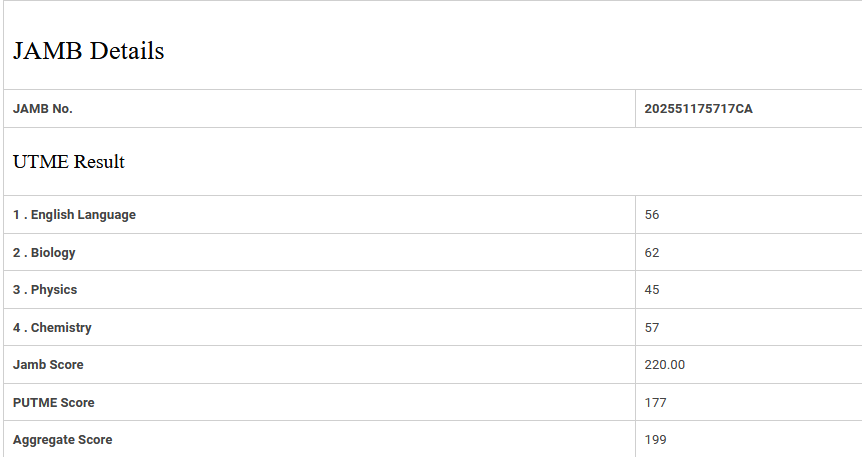Screen dimensions: 862x457
Task: Click the JAMB number 202551175717CA
Action: [698, 109]
